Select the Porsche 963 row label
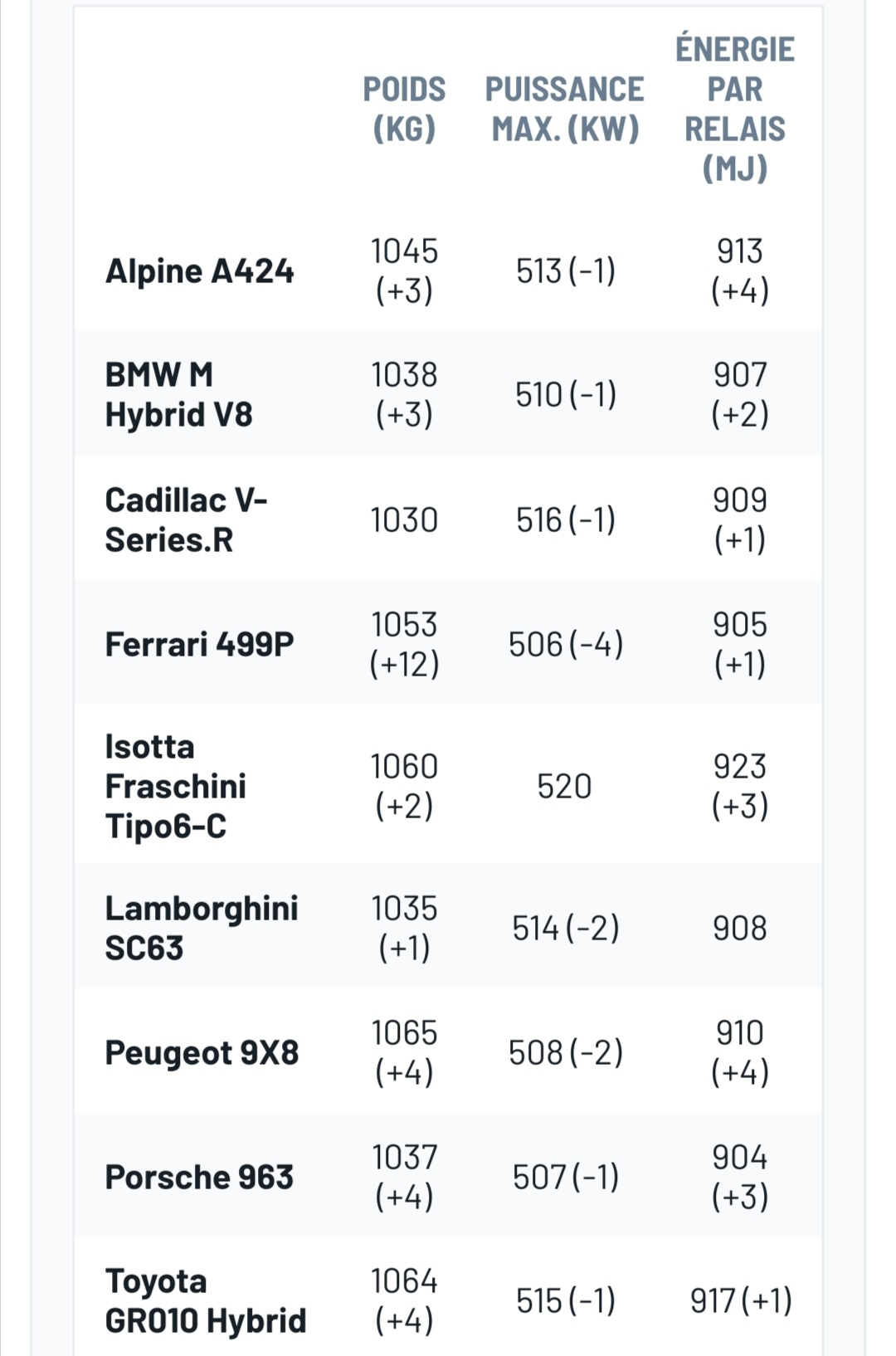 199,1177
